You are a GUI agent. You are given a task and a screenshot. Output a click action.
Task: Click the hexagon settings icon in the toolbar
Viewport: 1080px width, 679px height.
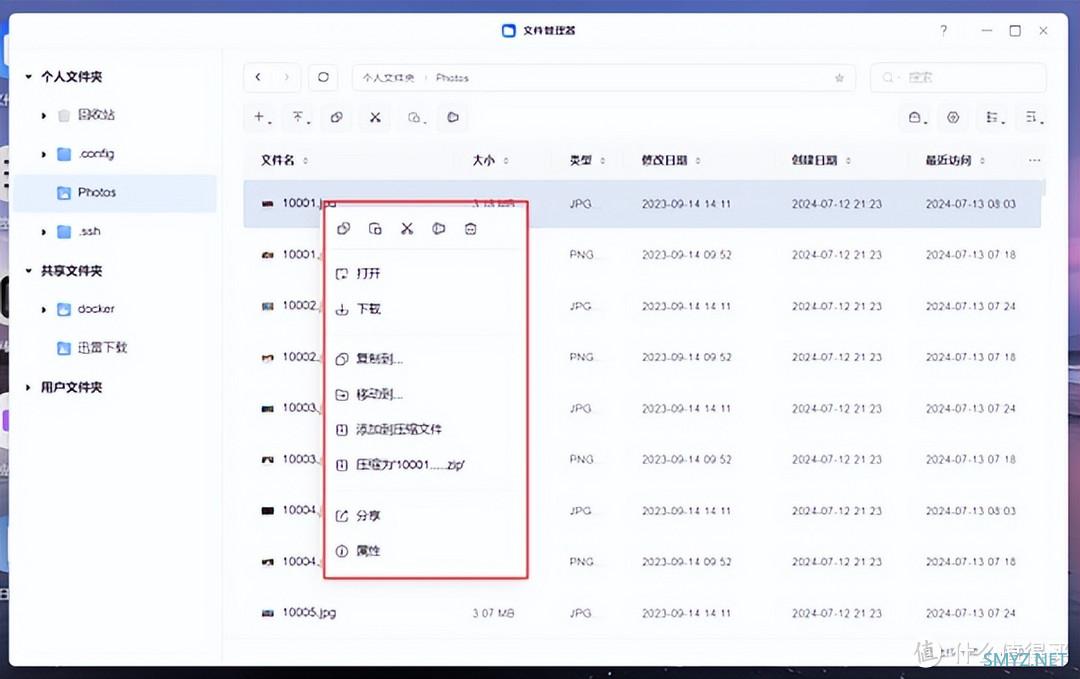coord(953,117)
